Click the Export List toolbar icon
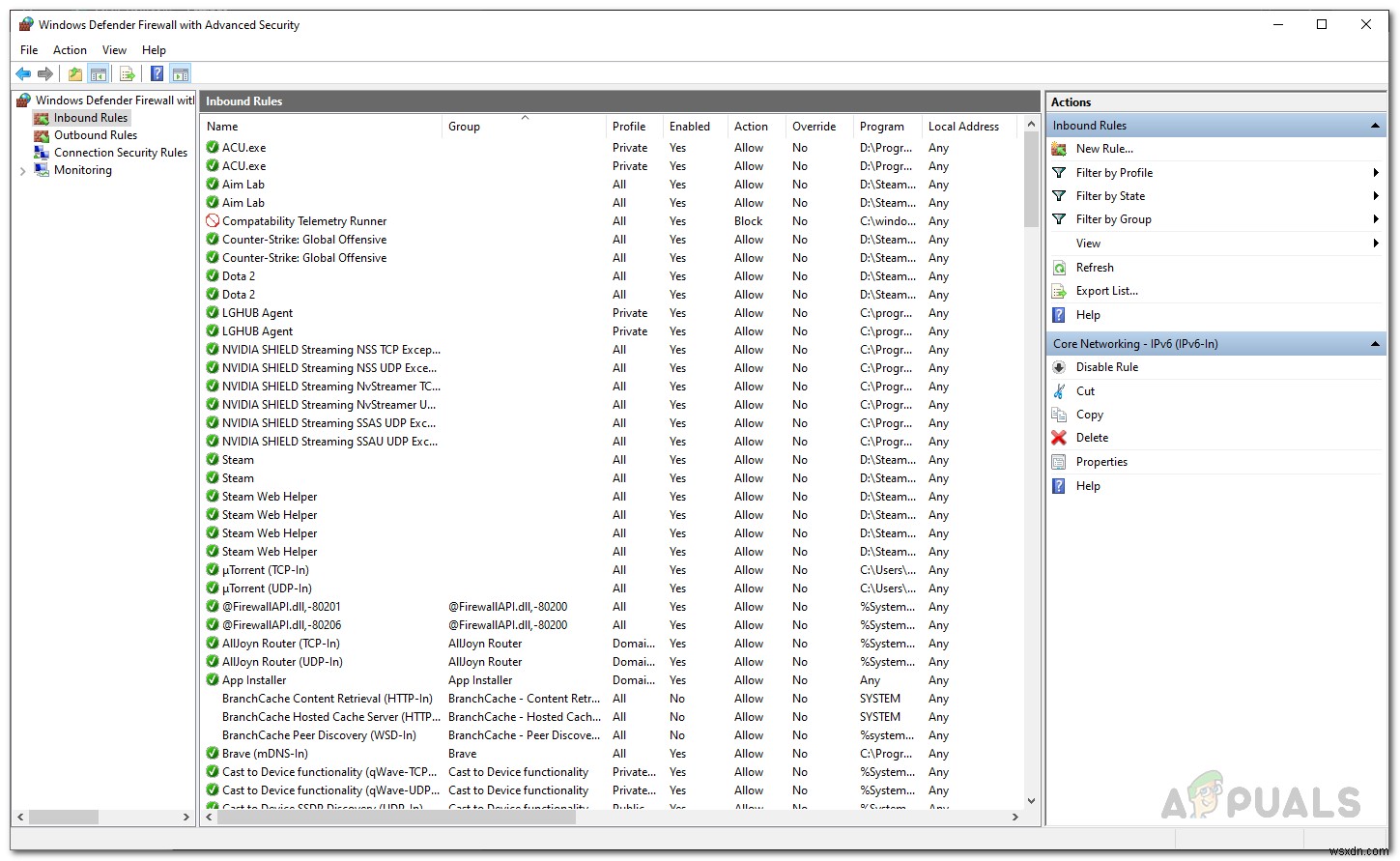Image resolution: width=1400 pixels, height=861 pixels. (127, 73)
